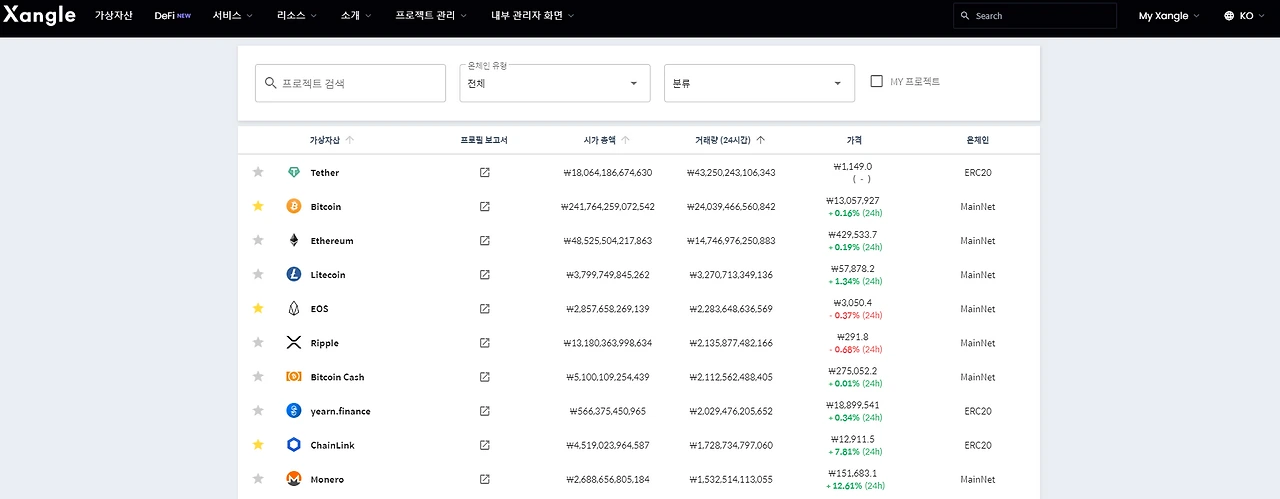Click the 프로젝트 검색 search field
1280x499 pixels.
click(x=350, y=83)
